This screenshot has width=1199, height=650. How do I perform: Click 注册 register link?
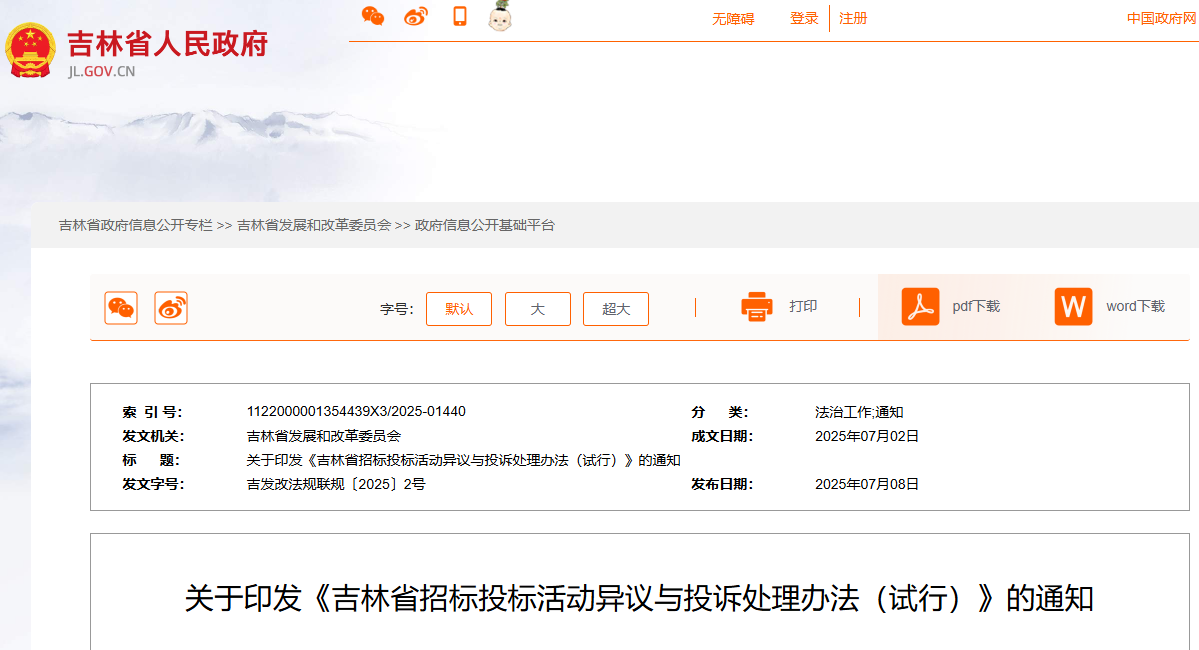point(853,18)
